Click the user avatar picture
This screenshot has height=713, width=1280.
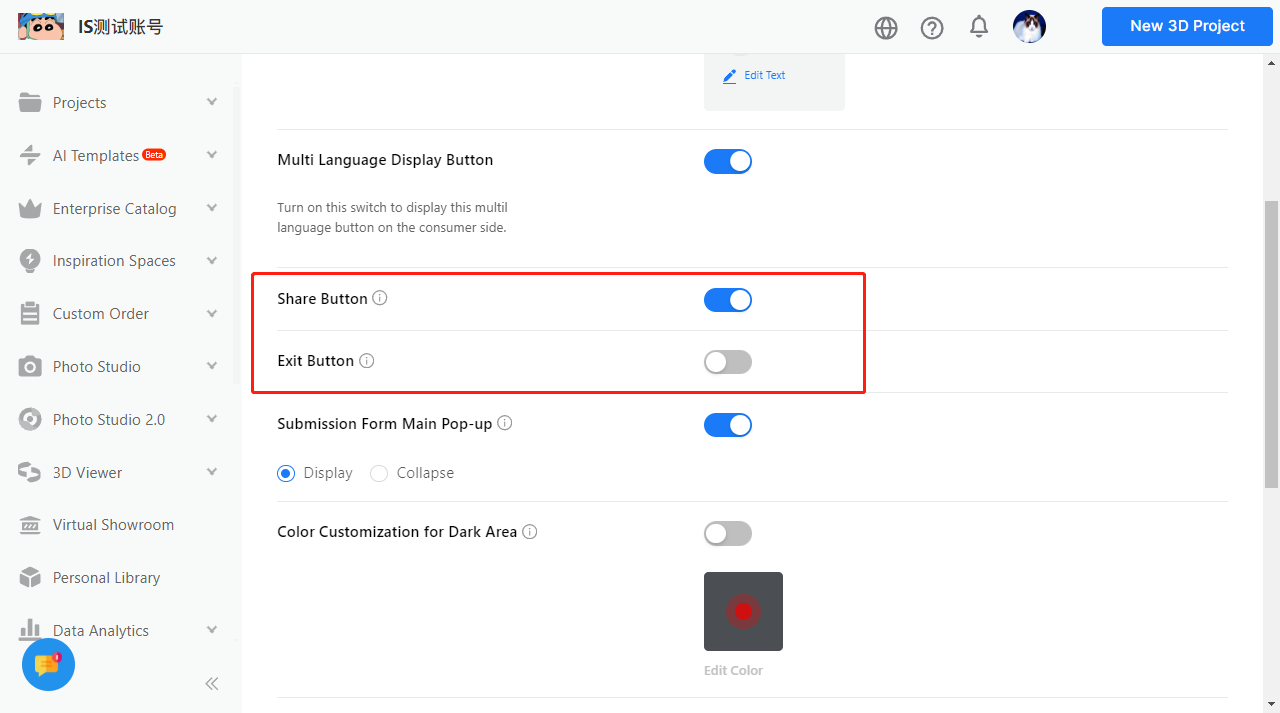pyautogui.click(x=1029, y=27)
